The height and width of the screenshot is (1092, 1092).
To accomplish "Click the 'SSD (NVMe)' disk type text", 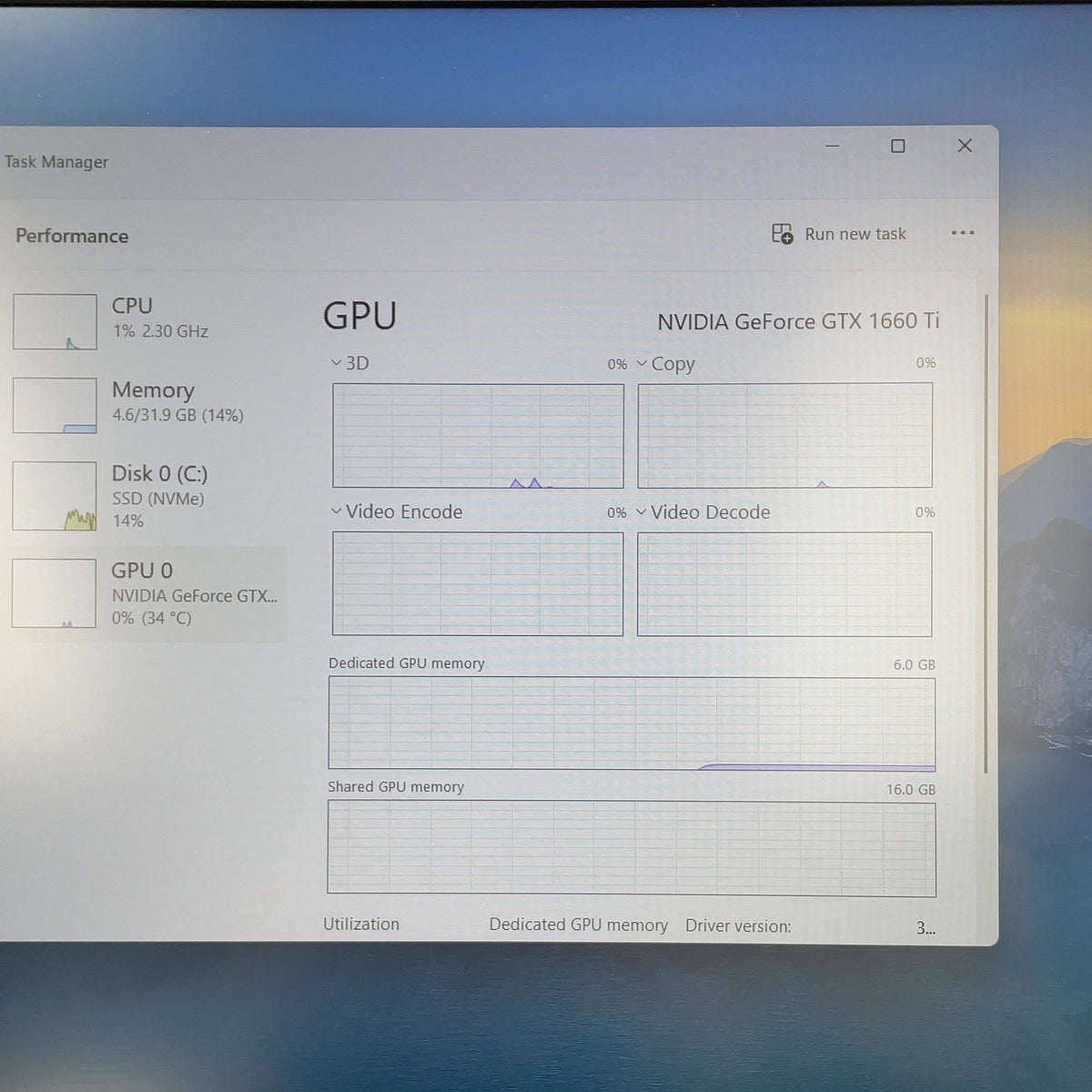I will 157,499.
